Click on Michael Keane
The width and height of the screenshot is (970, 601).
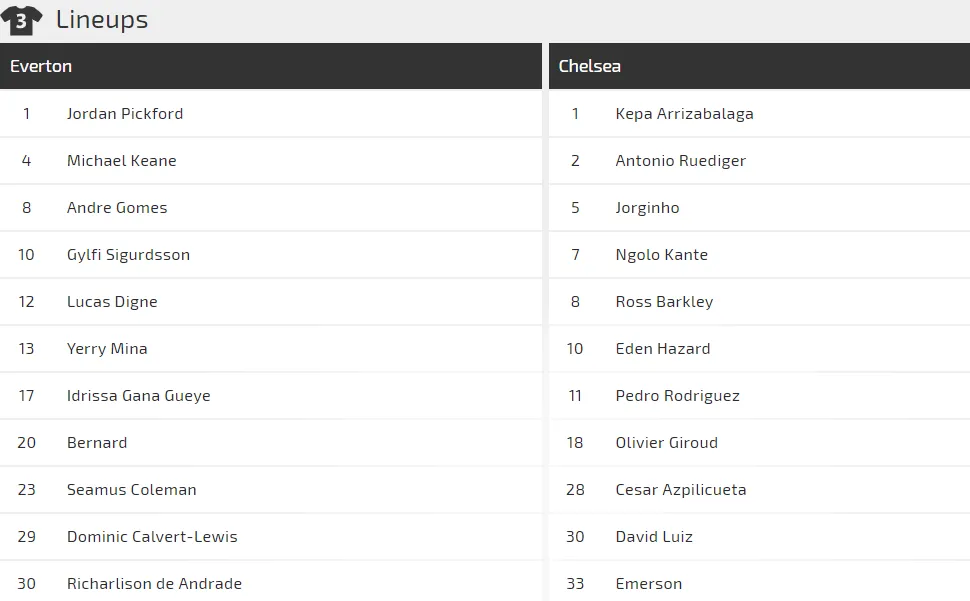[x=122, y=161]
